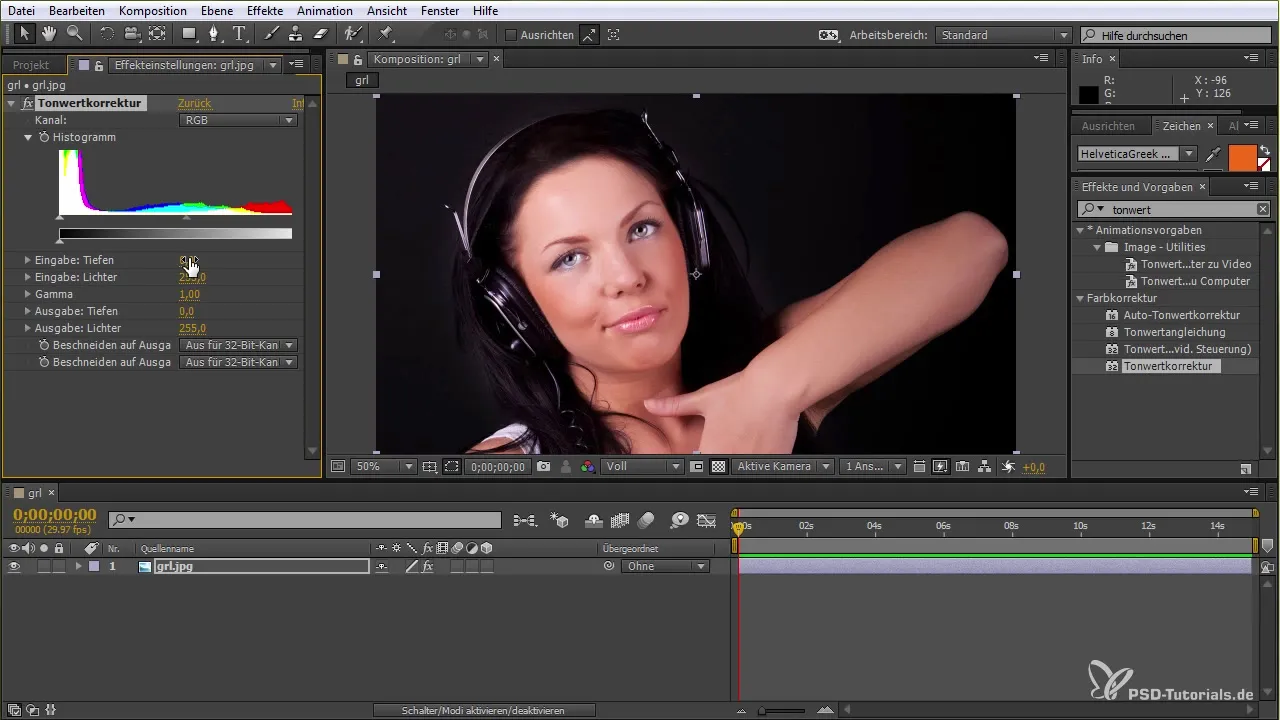Click the timeline timecode 0;00;00;00

pos(55,515)
